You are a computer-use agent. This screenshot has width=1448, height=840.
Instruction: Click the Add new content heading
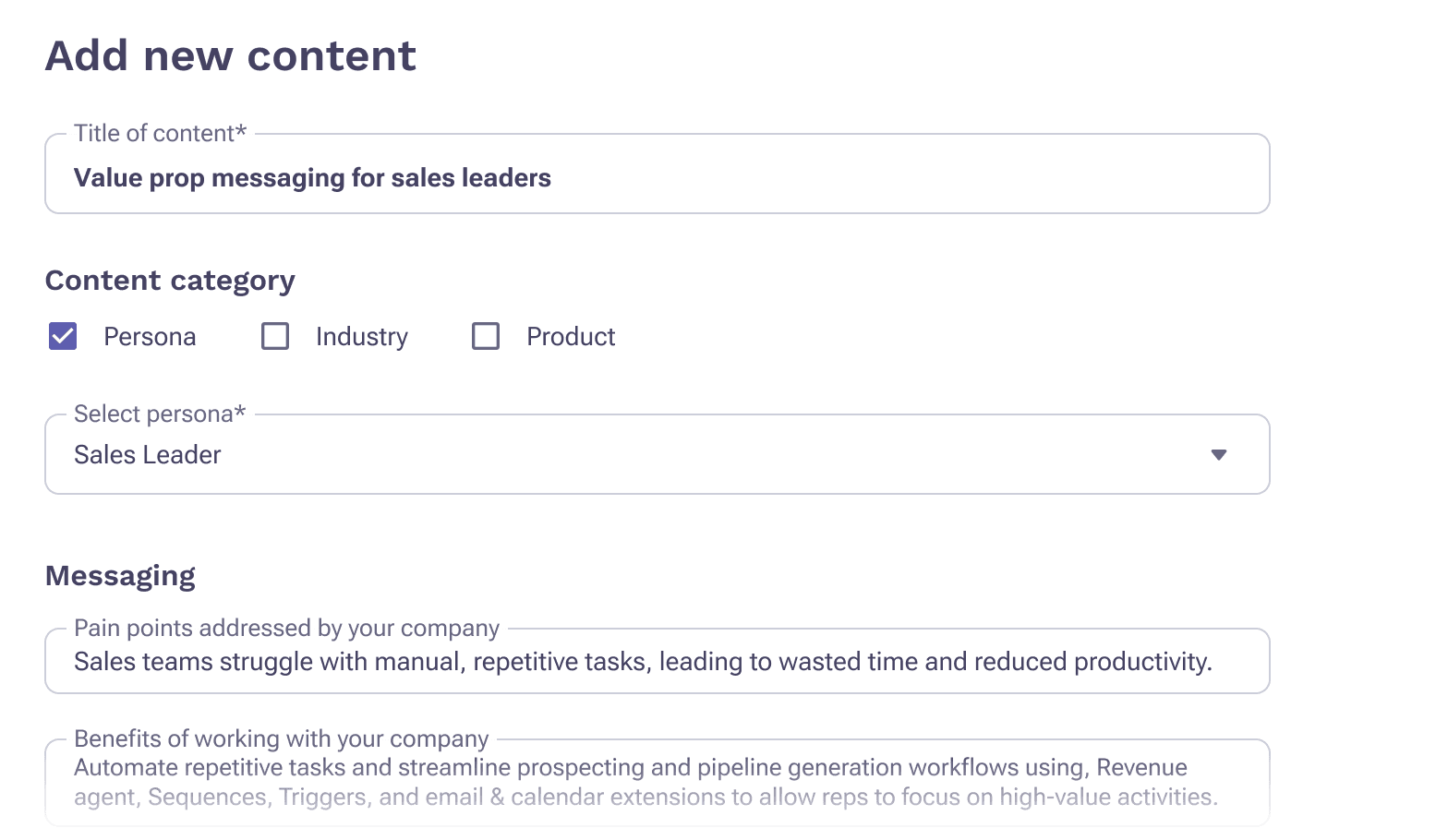[231, 55]
